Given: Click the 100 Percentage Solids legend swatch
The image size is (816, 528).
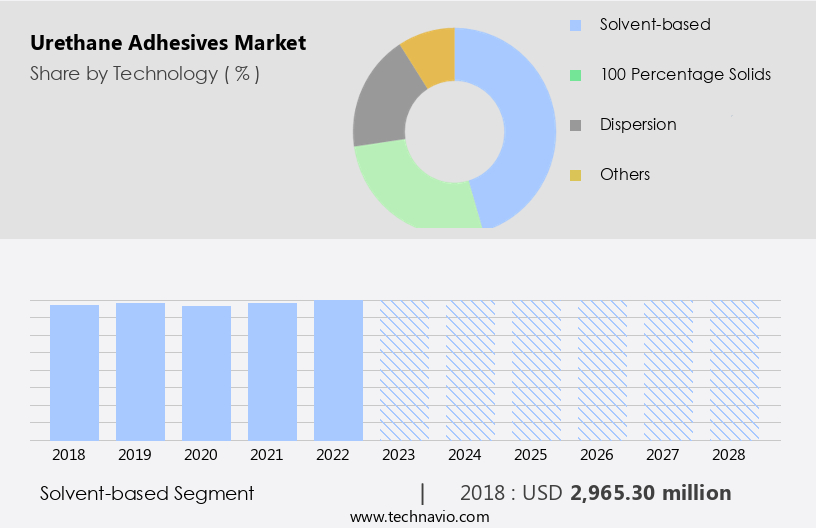Looking at the screenshot, I should point(575,75).
